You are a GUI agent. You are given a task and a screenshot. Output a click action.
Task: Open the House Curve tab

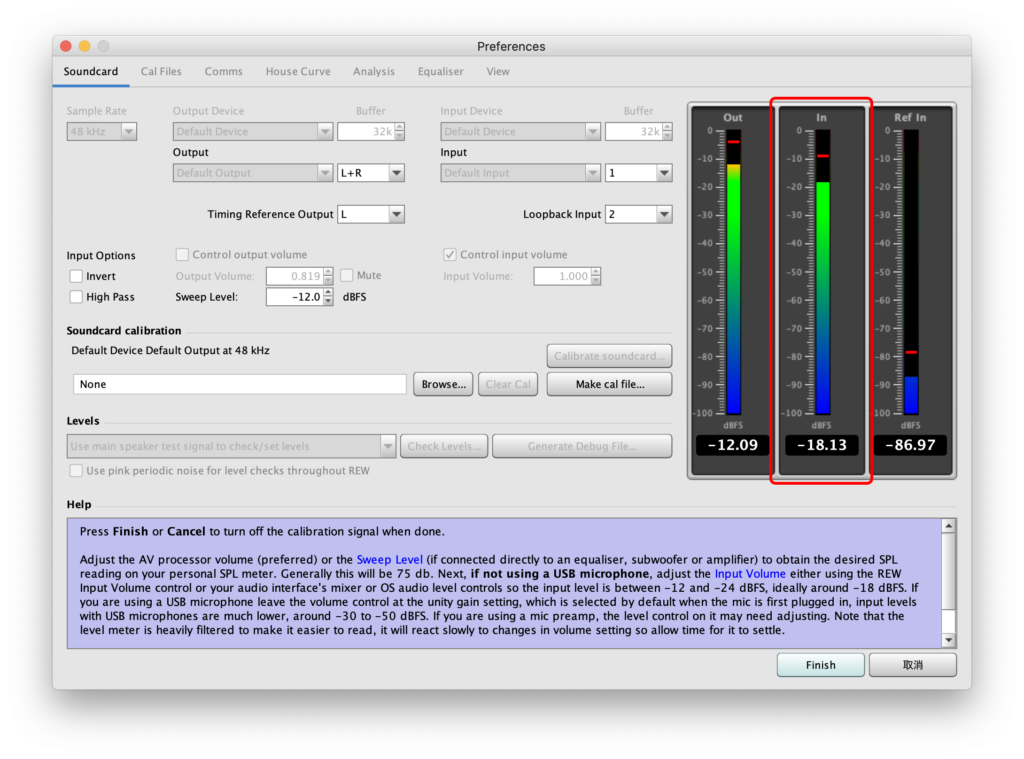[x=298, y=72]
